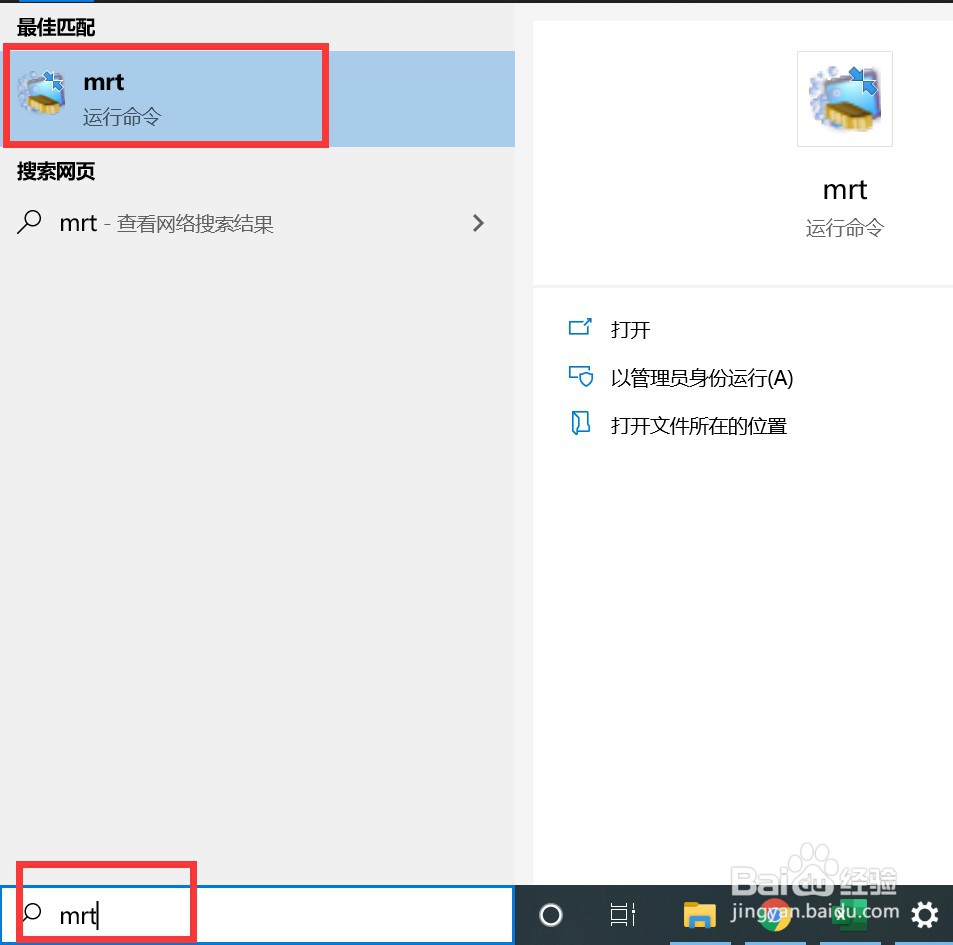Click the folder location icon beside 打开文件所在的位置
Screen dimensions: 953x945
pos(581,424)
